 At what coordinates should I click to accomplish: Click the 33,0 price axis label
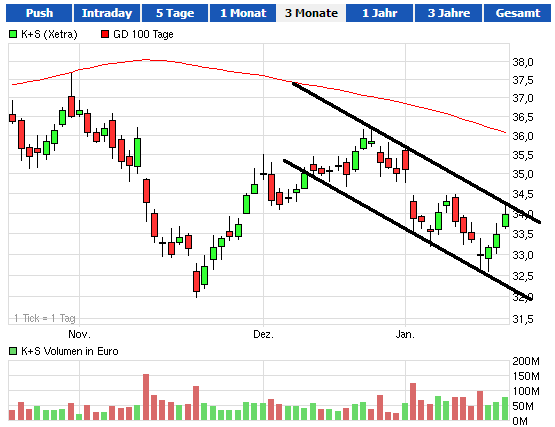(x=523, y=255)
